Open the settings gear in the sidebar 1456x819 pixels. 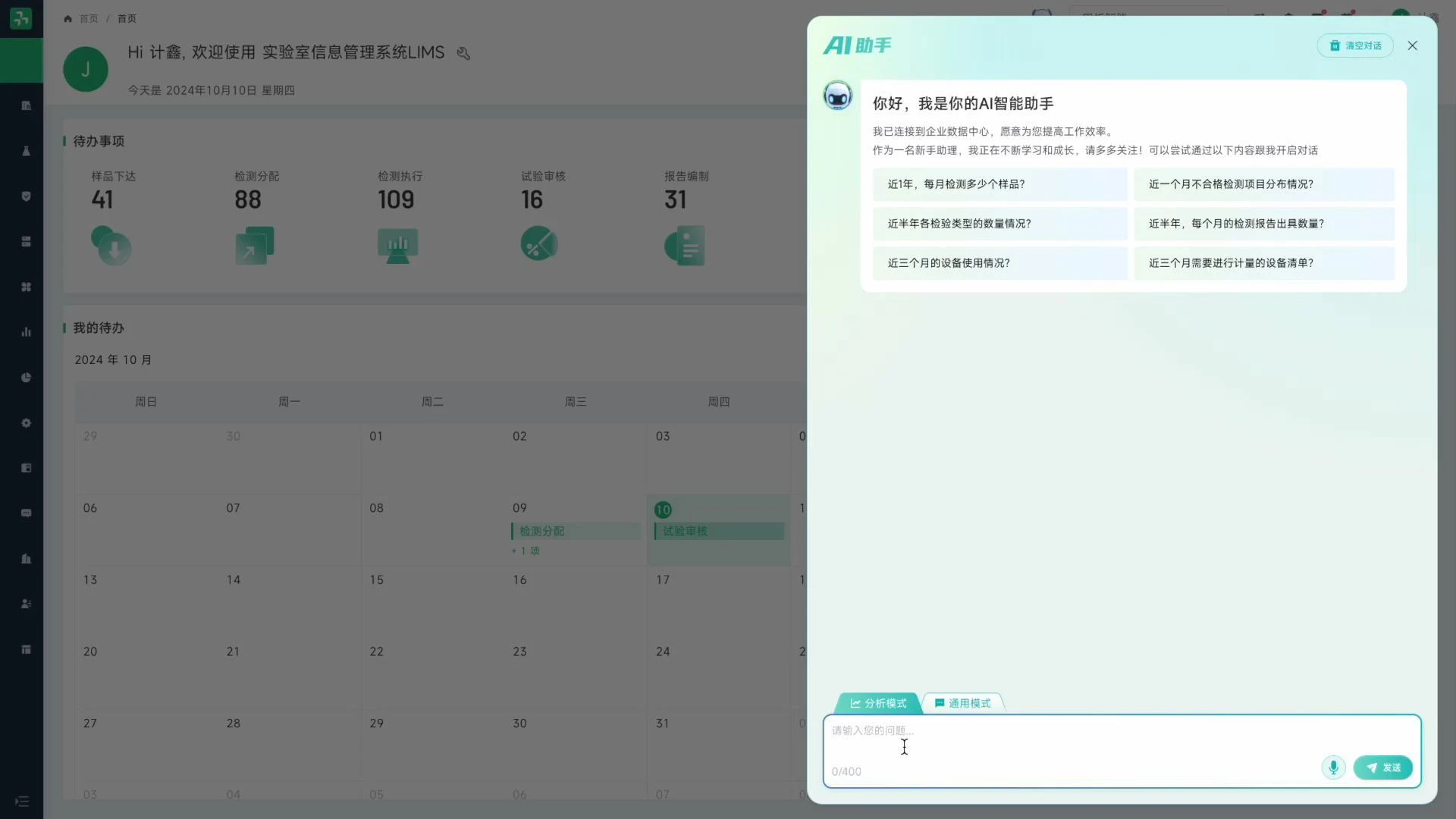click(x=26, y=422)
